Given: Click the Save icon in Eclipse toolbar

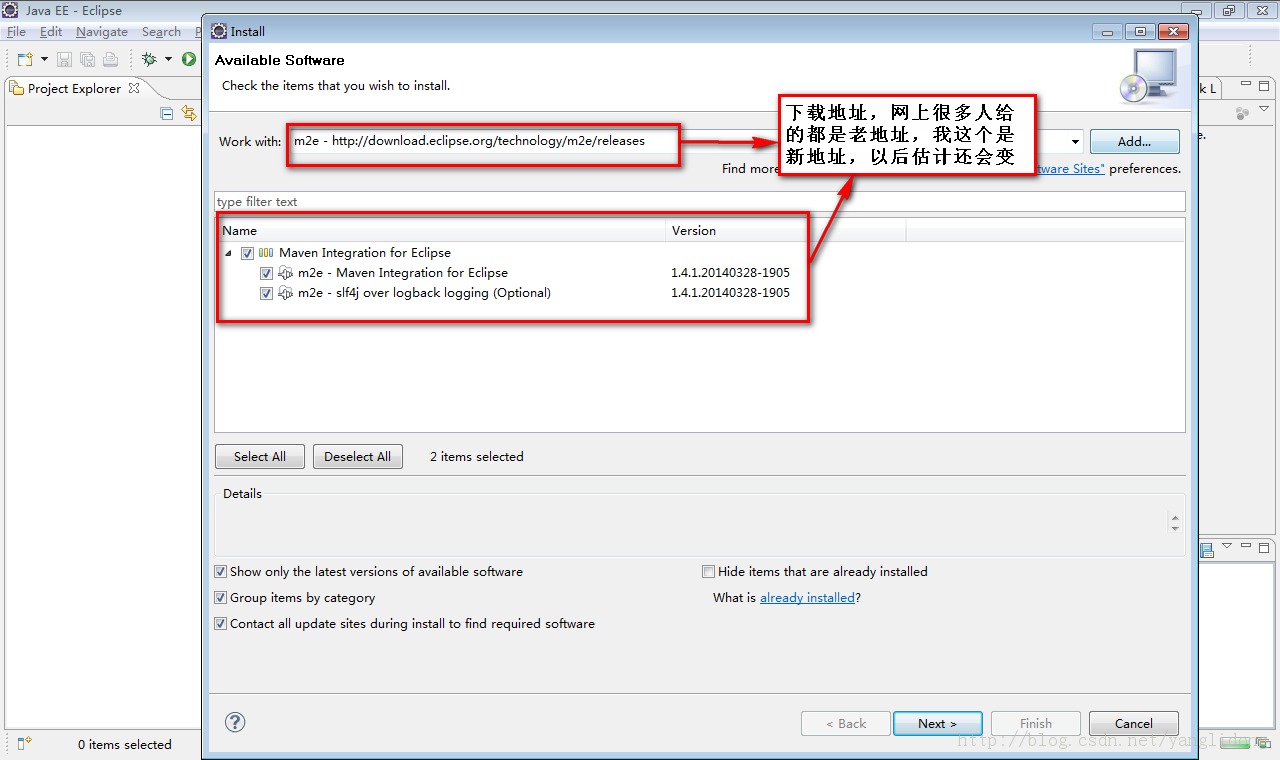Looking at the screenshot, I should point(64,60).
